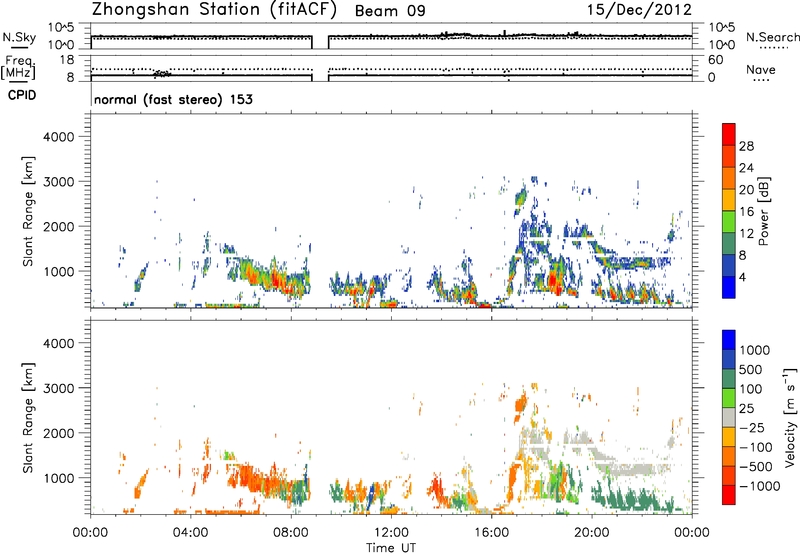Click the Velocity [m s-1] colorbar title
This screenshot has width=800, height=554.
point(790,418)
